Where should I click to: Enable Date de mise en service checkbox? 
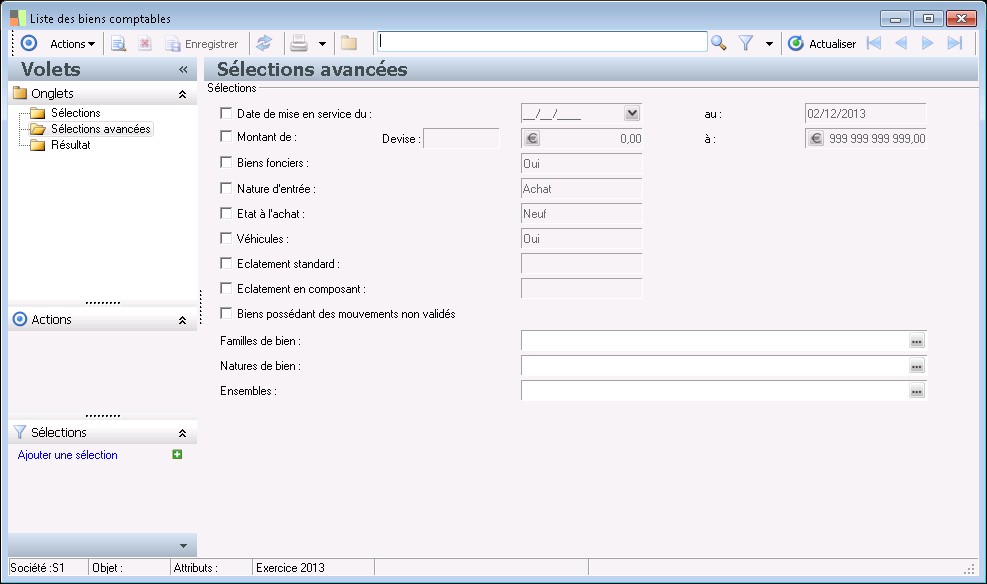coord(226,113)
